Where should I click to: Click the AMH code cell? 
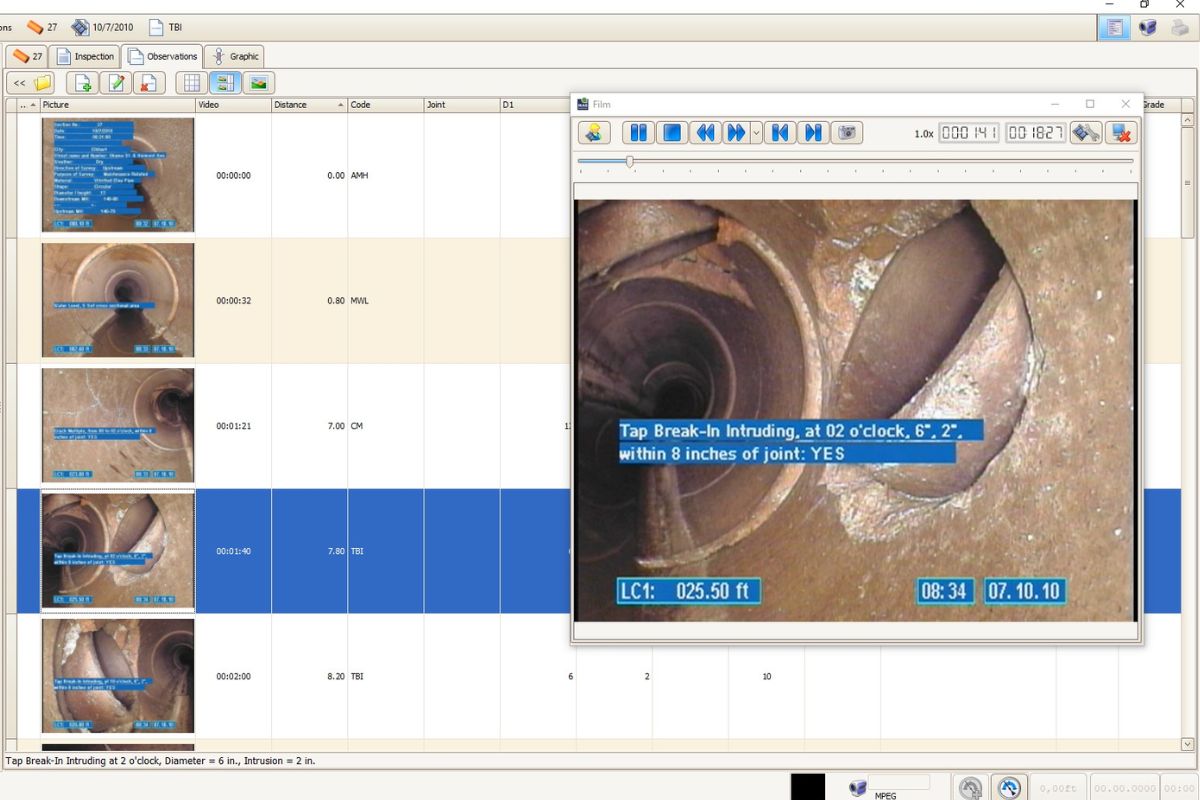385,176
